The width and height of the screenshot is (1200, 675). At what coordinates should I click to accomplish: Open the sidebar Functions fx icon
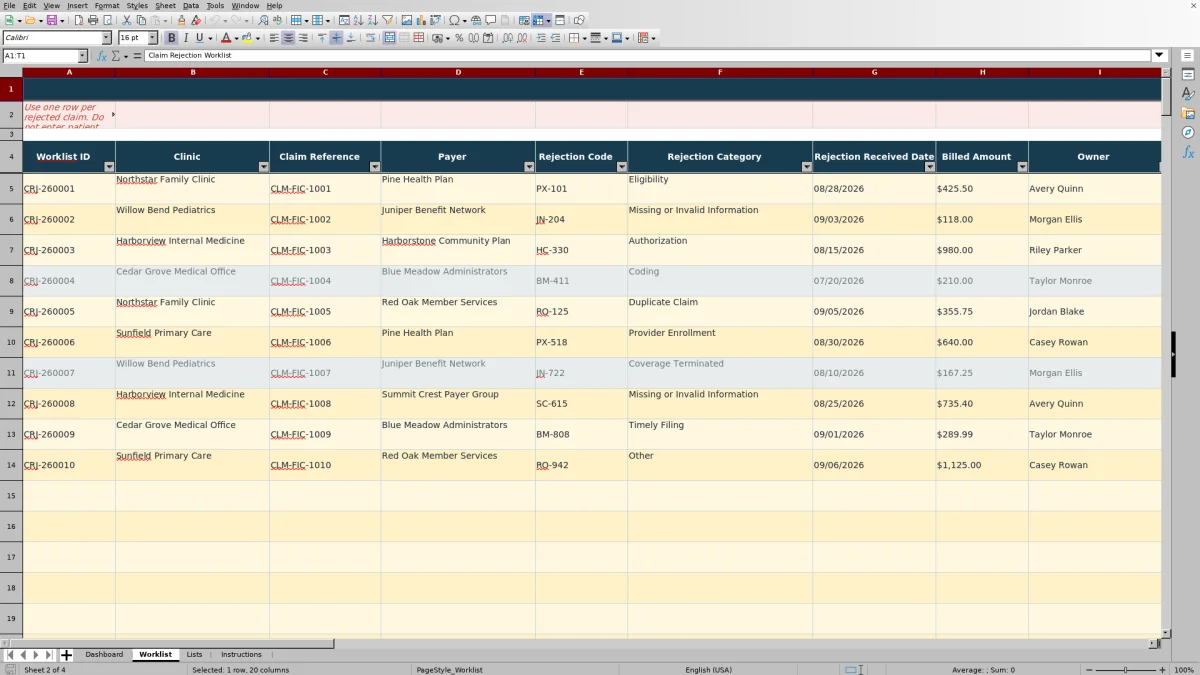click(x=1188, y=152)
